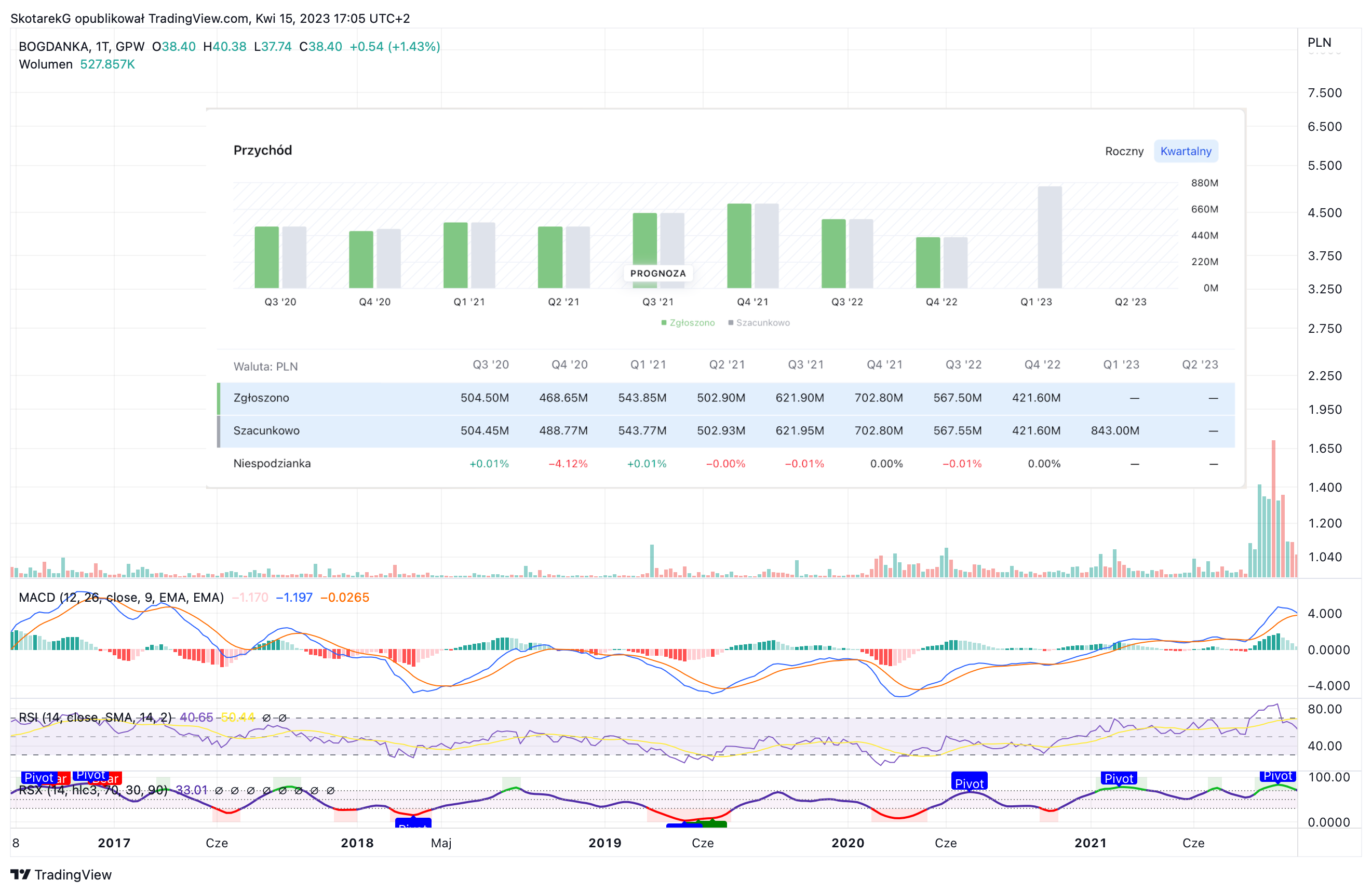Image resolution: width=1372 pixels, height=893 pixels.
Task: Click the Q1 '23 estimated revenue bar
Action: (x=1049, y=237)
